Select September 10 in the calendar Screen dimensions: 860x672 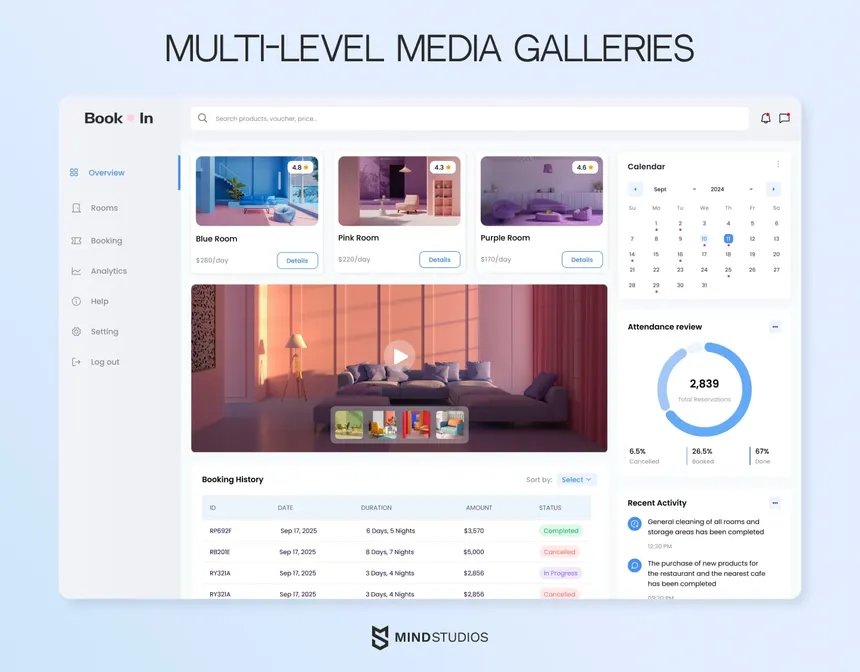704,239
